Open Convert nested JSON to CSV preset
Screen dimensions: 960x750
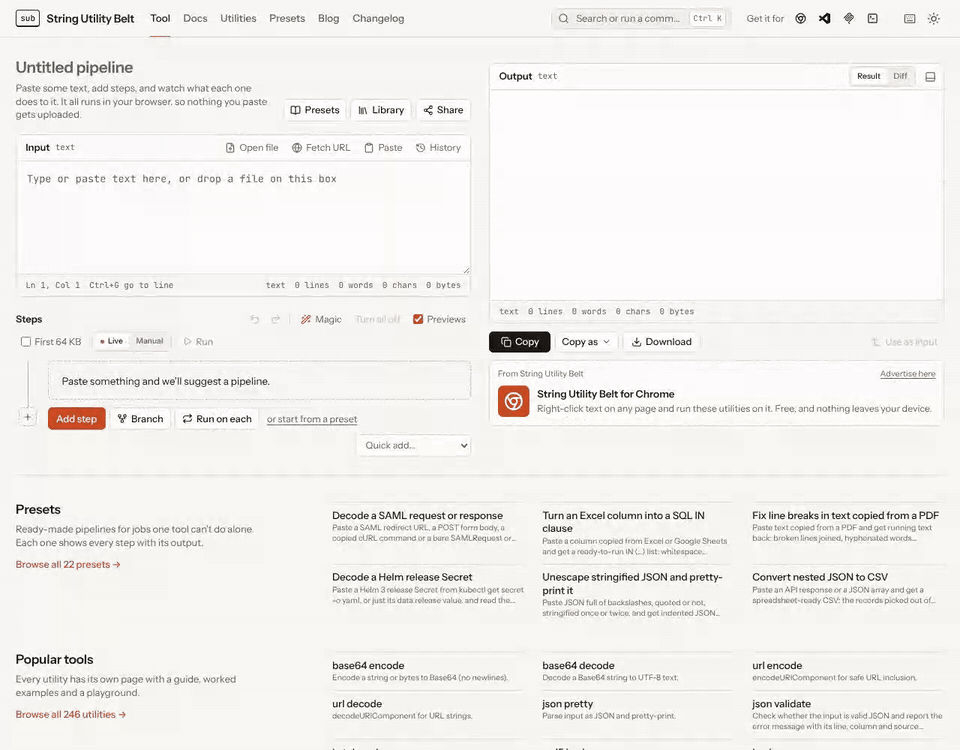coord(819,577)
